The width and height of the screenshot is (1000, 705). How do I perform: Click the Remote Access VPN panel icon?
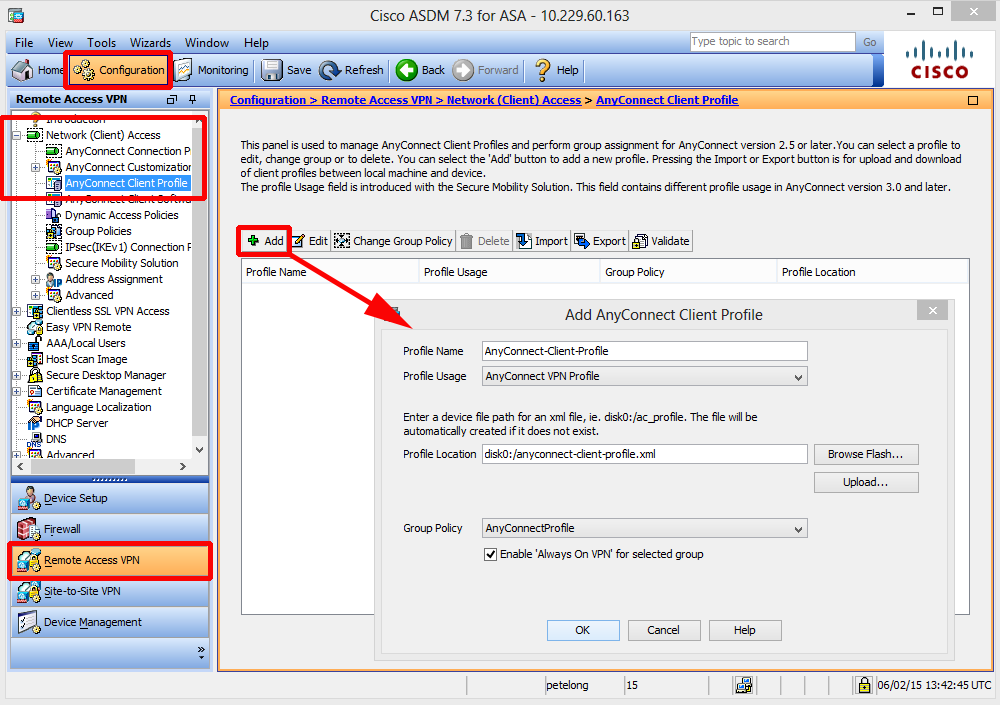(29, 560)
